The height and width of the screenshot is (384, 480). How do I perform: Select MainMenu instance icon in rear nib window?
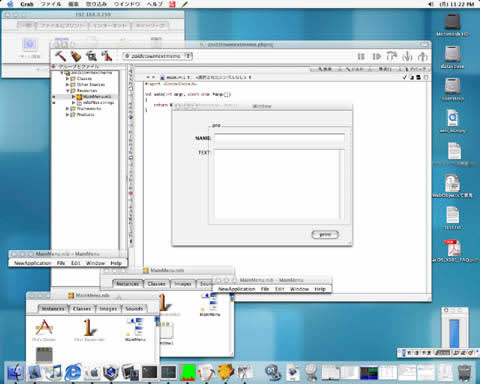(210, 305)
